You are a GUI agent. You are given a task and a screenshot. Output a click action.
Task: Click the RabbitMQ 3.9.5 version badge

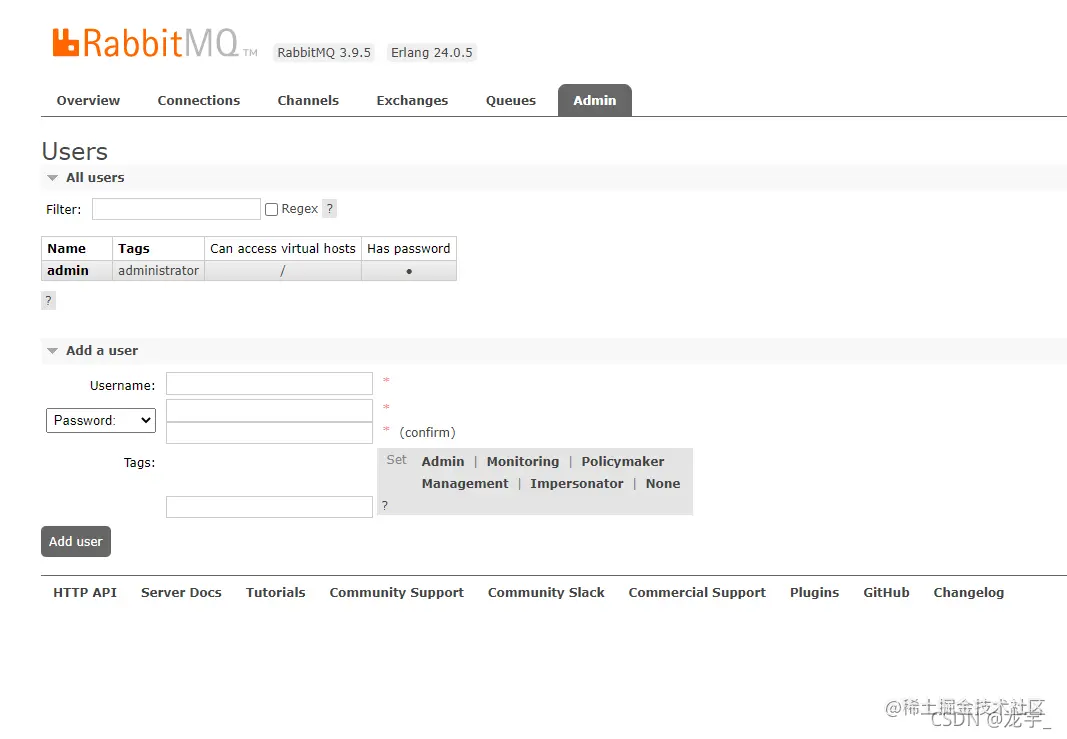[x=324, y=52]
